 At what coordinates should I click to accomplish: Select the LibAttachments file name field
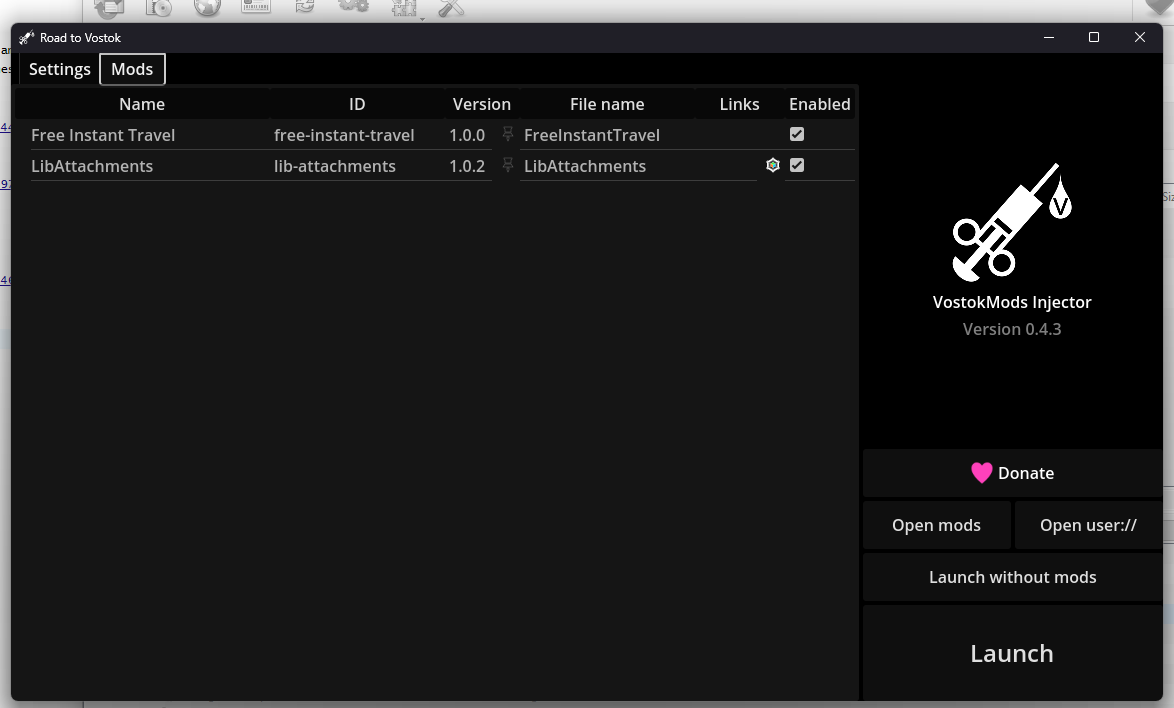637,166
